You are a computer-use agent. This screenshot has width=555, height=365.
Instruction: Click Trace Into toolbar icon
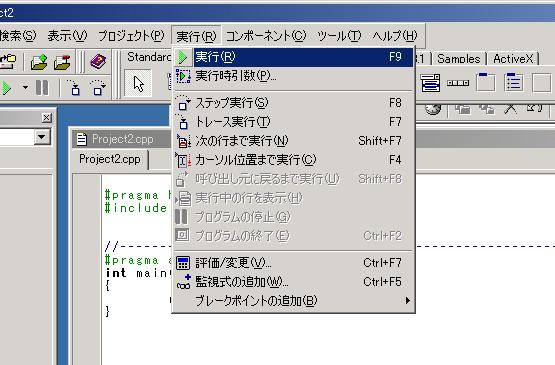74,87
